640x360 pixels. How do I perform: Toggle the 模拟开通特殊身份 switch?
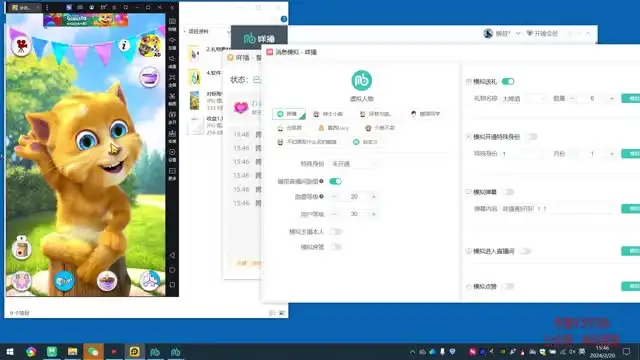(x=532, y=137)
